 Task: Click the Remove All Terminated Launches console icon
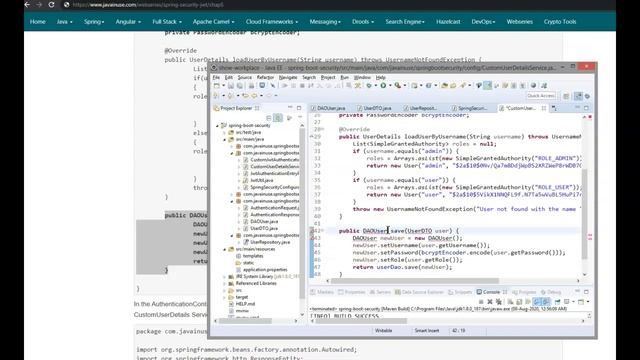click(499, 302)
